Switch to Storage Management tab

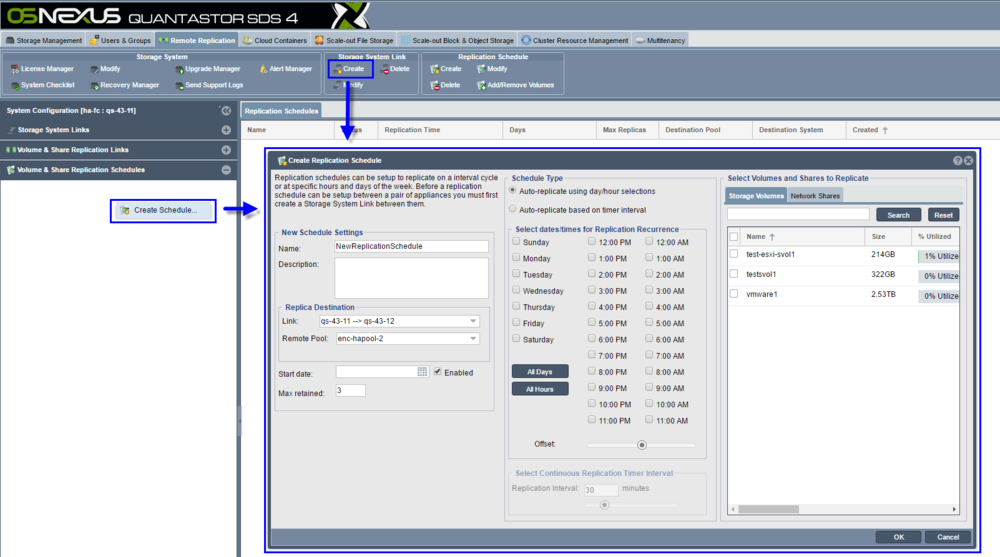coord(43,40)
